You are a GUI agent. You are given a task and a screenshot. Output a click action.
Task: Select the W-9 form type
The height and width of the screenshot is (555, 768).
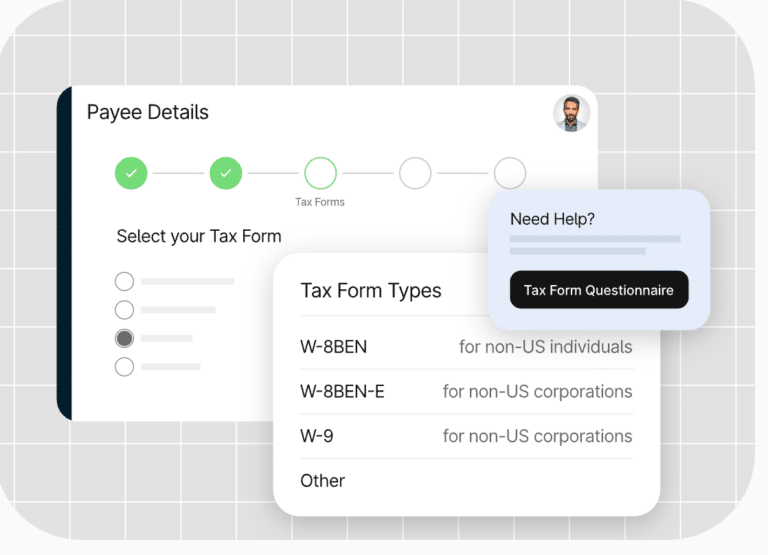tap(318, 436)
